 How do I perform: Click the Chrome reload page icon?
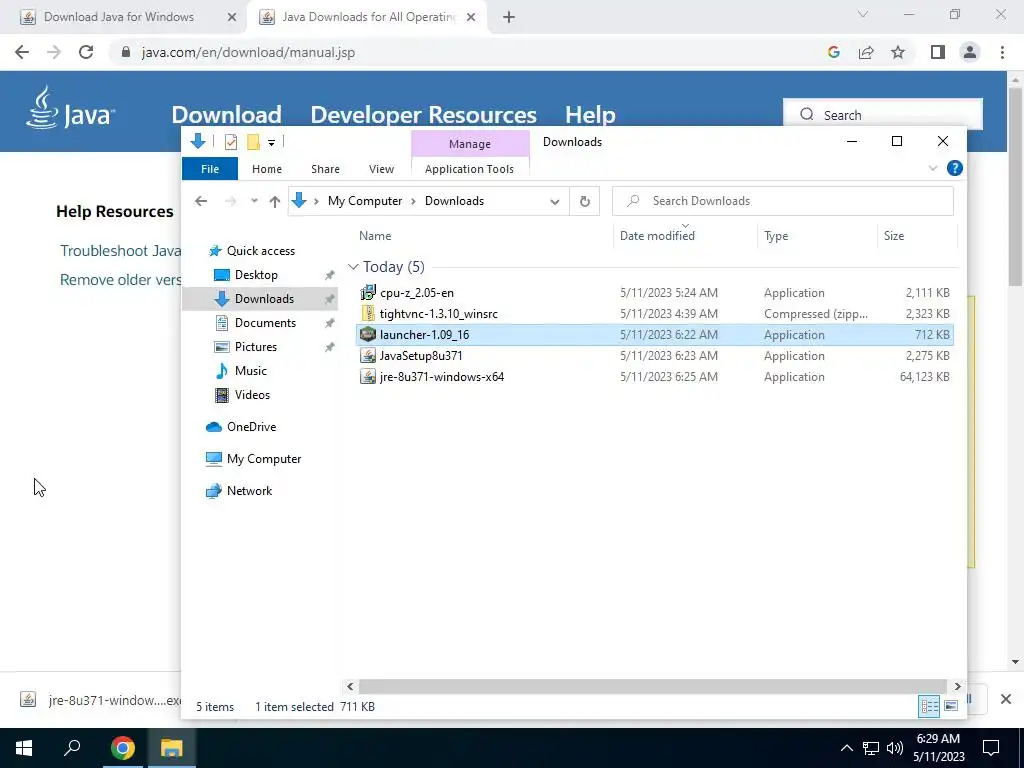pyautogui.click(x=86, y=52)
